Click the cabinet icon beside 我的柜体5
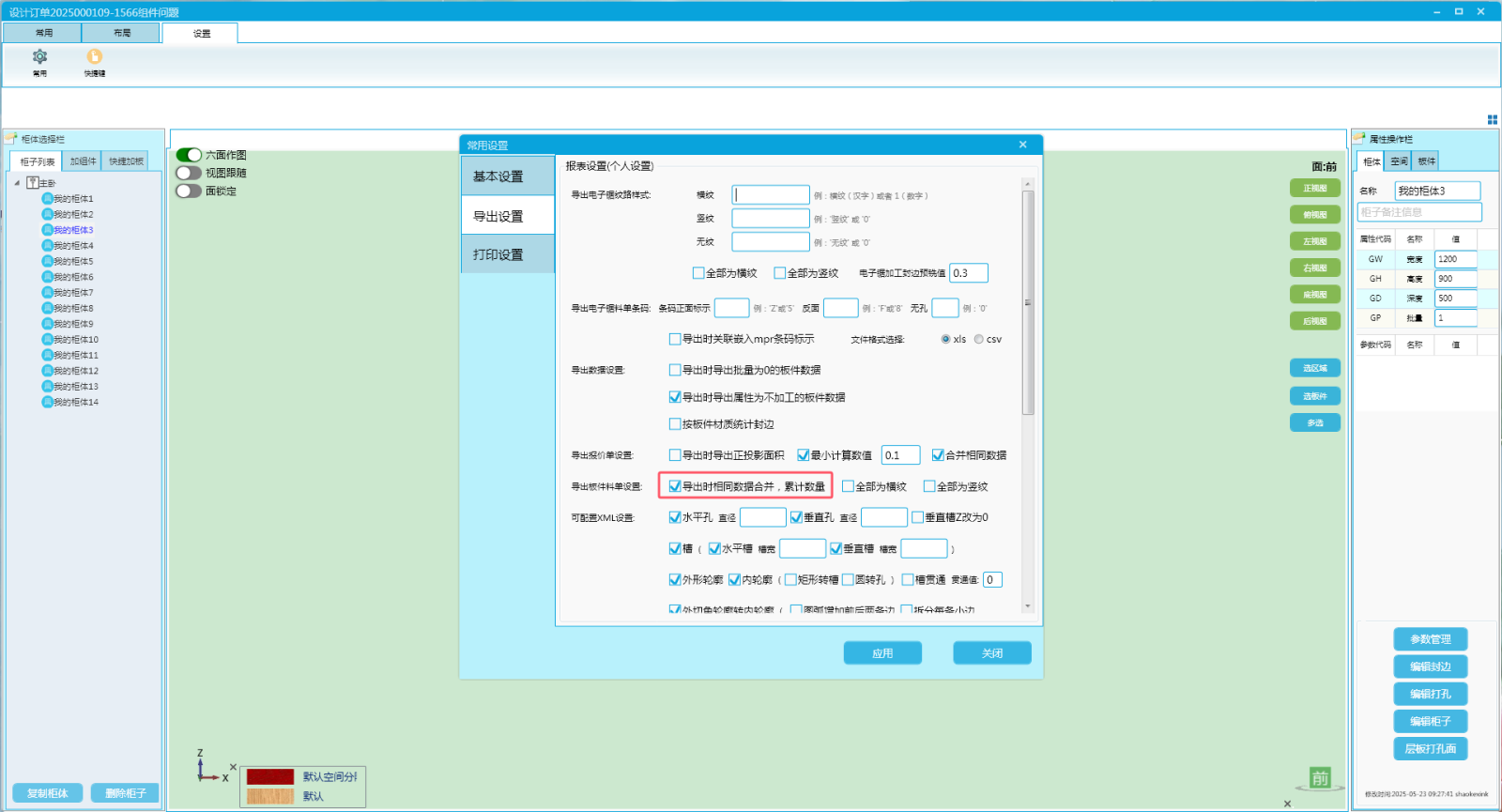 (x=47, y=261)
